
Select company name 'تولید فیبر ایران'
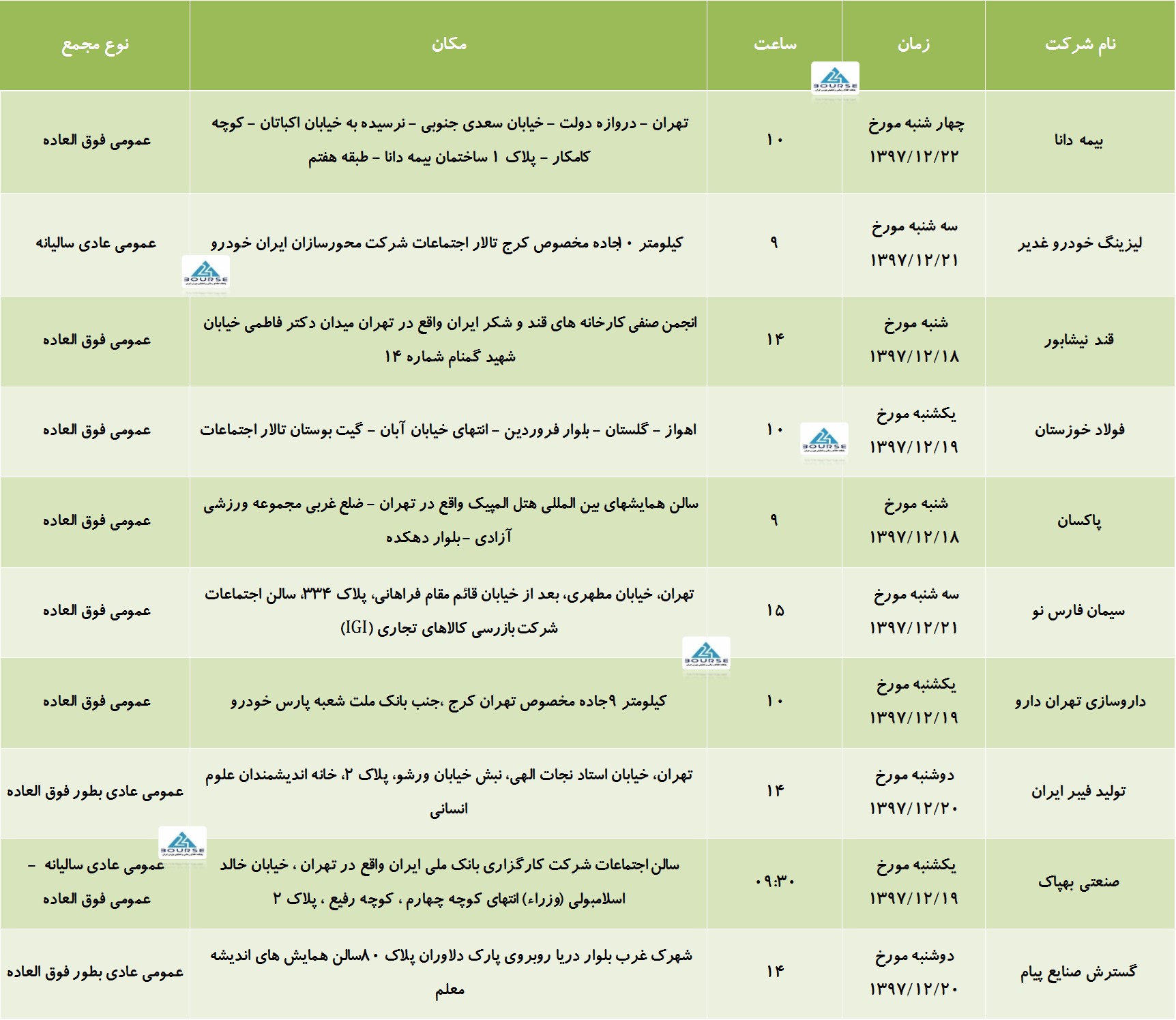click(x=1078, y=792)
